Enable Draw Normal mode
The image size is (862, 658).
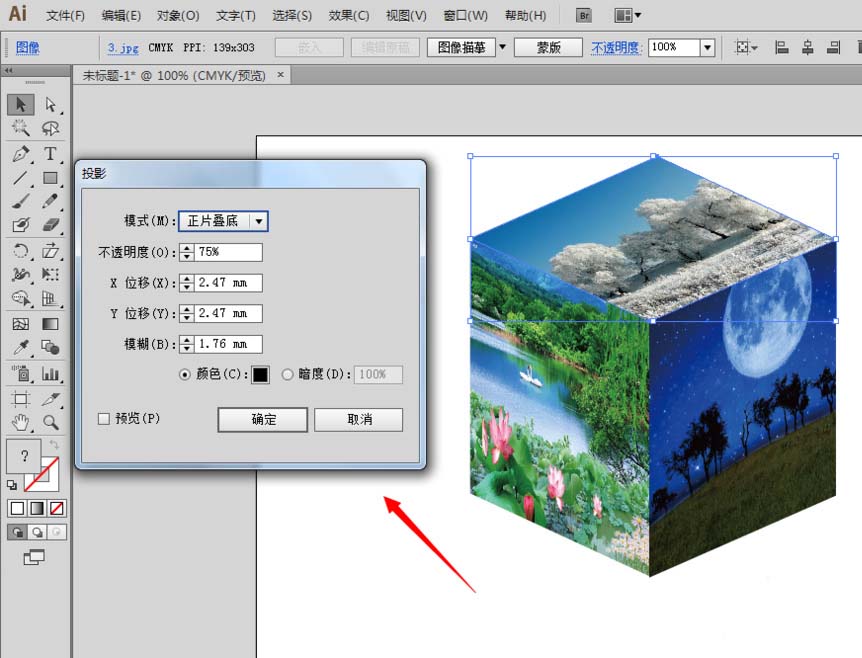(x=18, y=532)
